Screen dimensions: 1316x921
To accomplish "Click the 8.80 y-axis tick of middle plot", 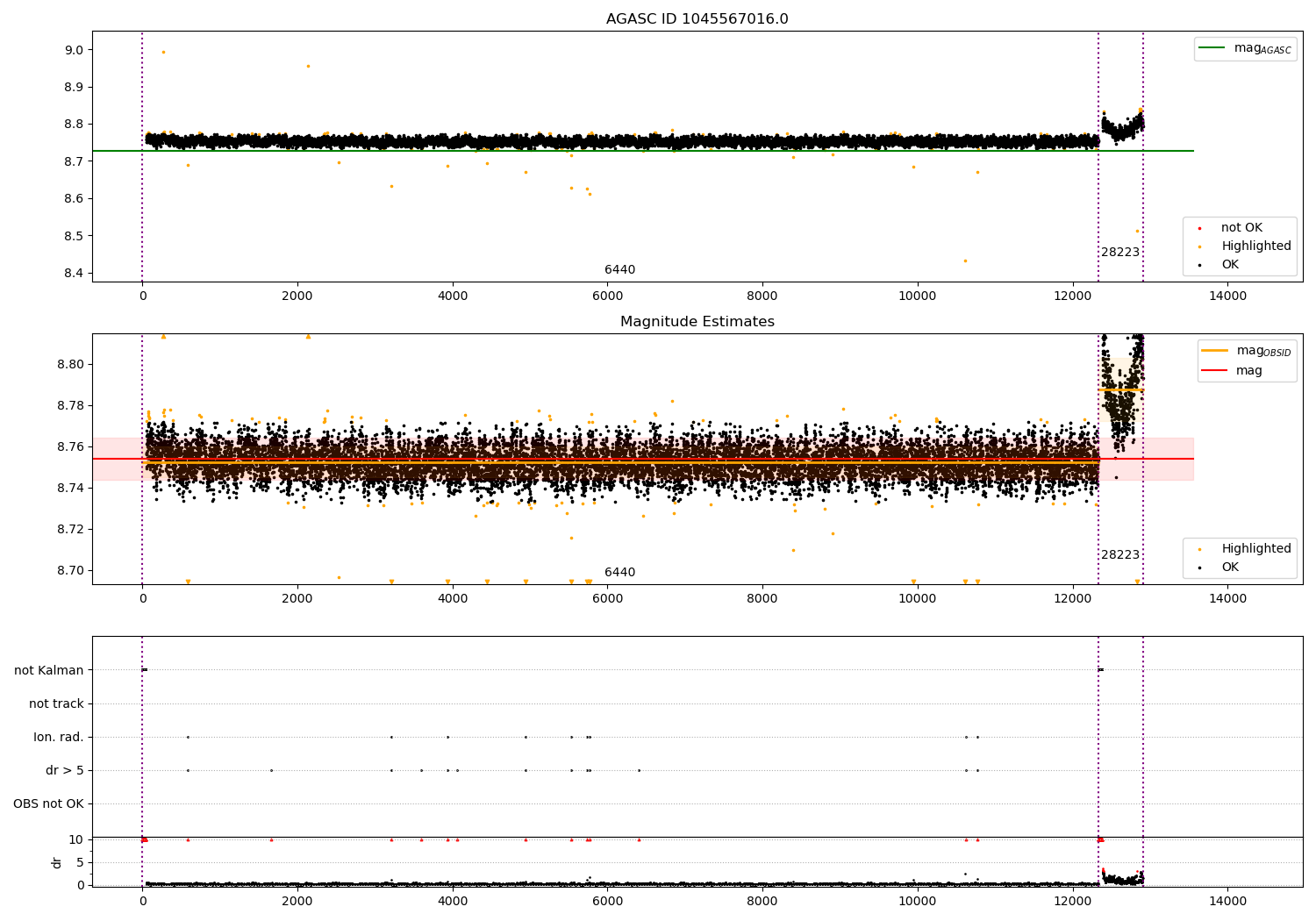I will (x=70, y=365).
